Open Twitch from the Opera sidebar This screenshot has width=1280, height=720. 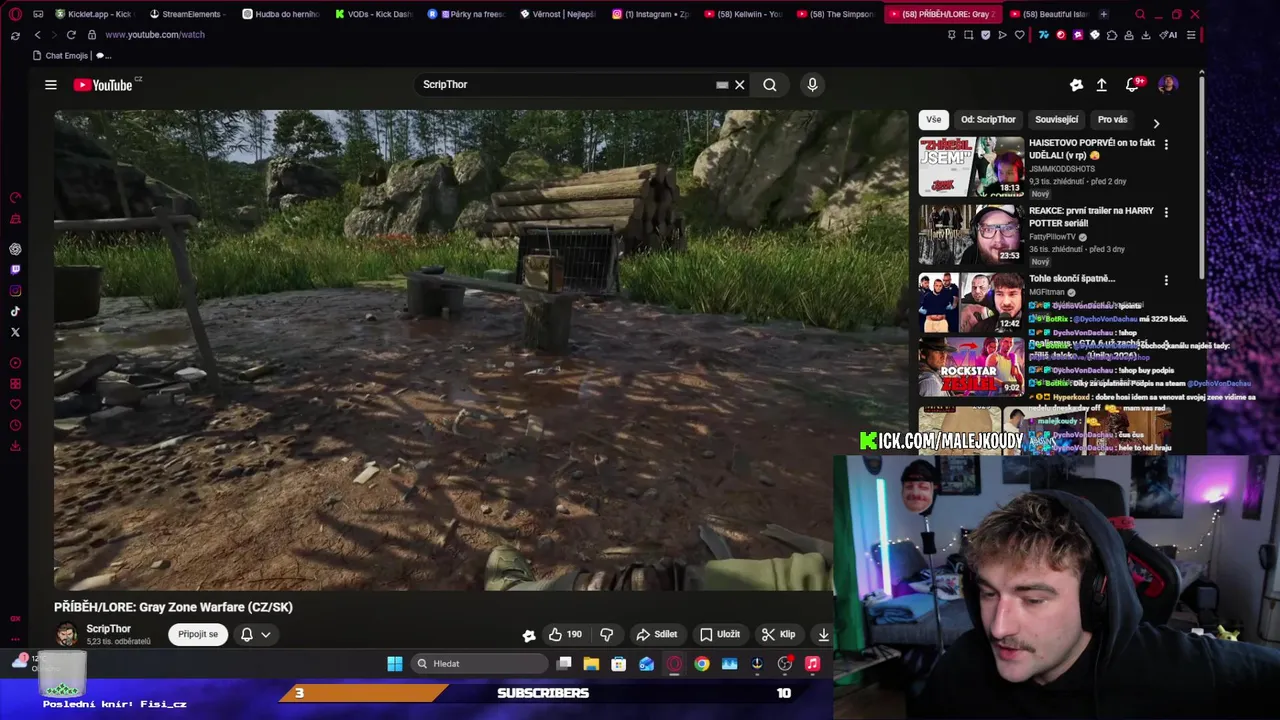pos(15,270)
